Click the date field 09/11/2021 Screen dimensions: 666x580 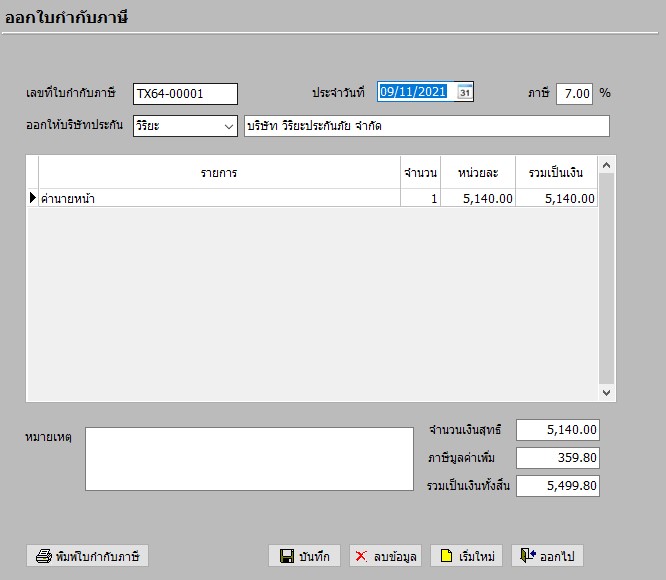click(415, 93)
